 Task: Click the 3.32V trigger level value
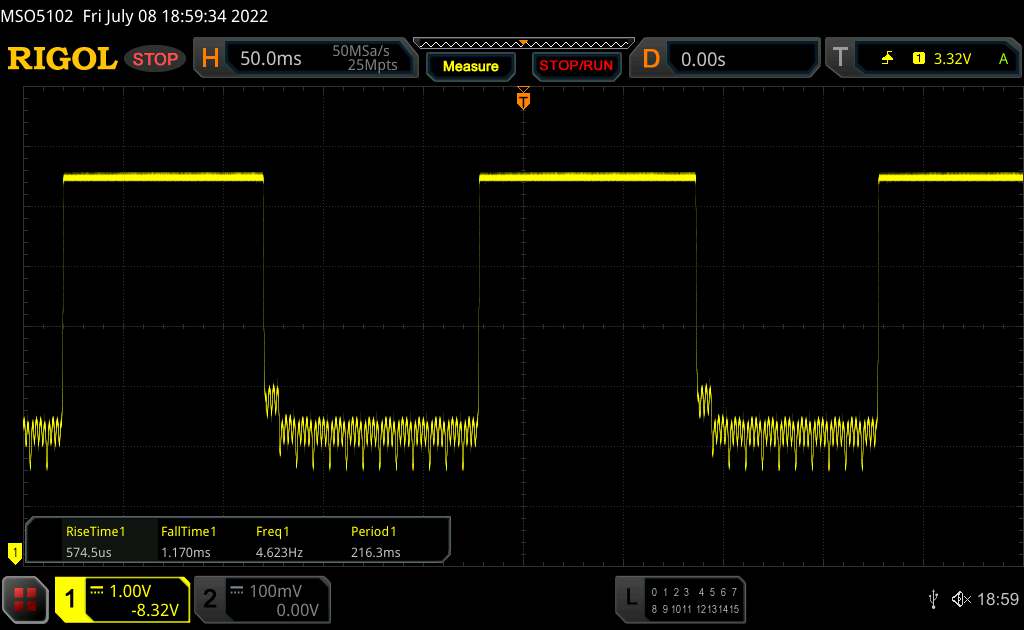tap(952, 59)
